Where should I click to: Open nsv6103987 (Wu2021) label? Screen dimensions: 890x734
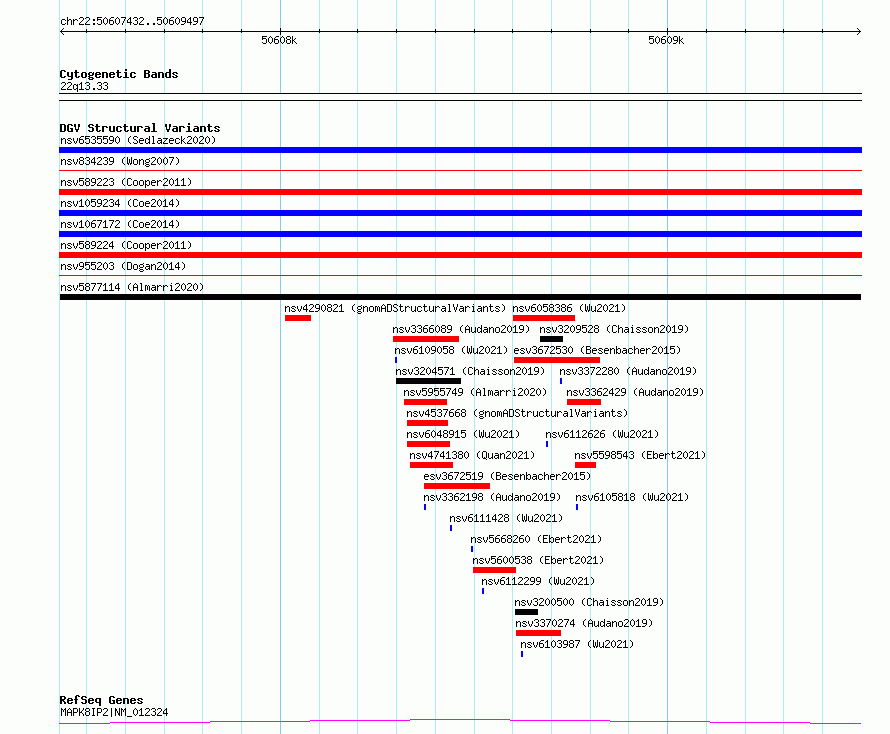click(577, 644)
